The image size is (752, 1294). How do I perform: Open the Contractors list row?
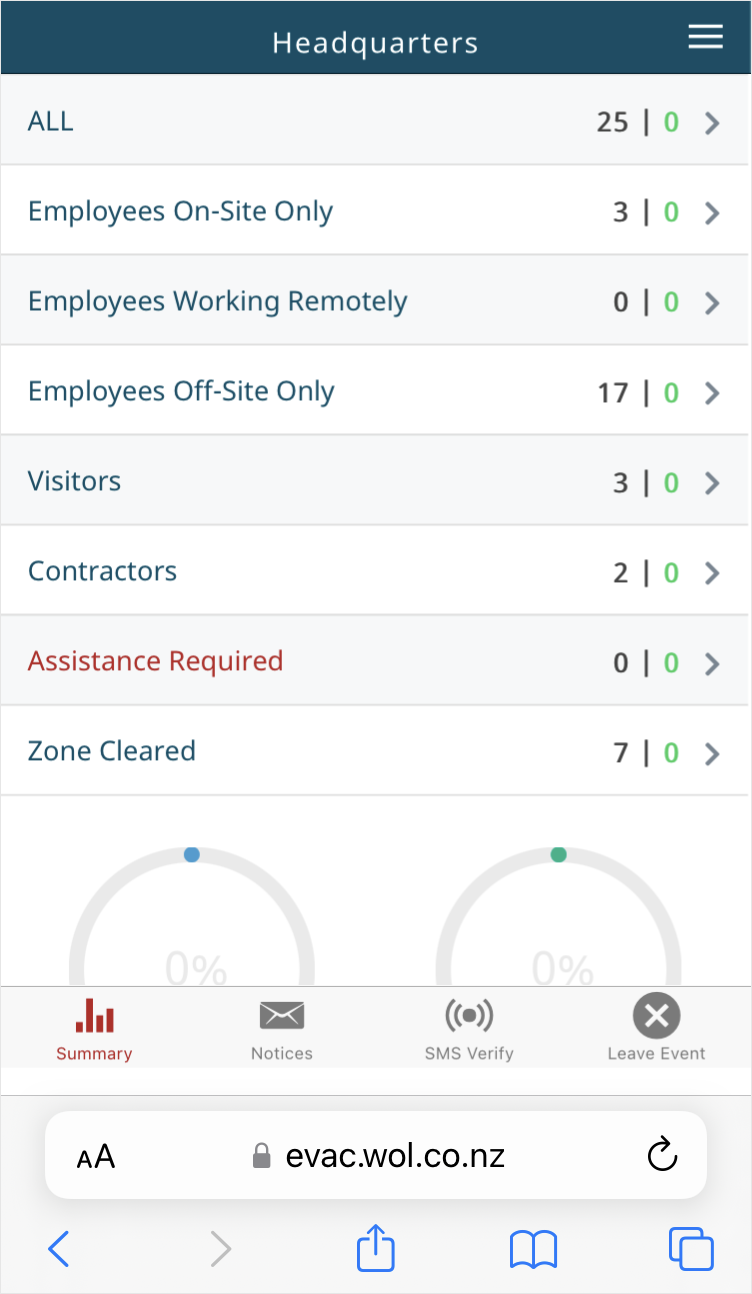375,571
